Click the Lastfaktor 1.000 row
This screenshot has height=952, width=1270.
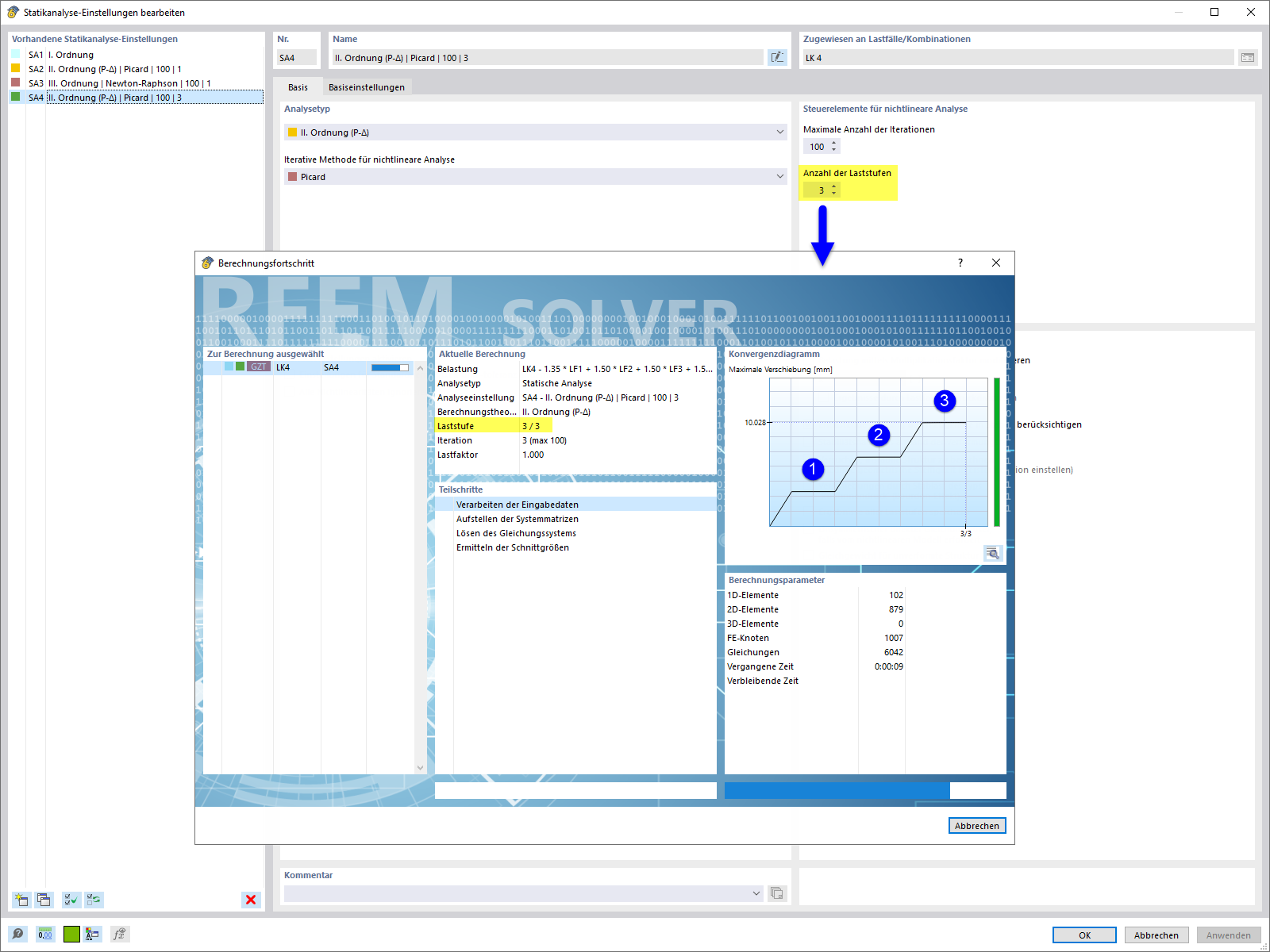coord(575,455)
